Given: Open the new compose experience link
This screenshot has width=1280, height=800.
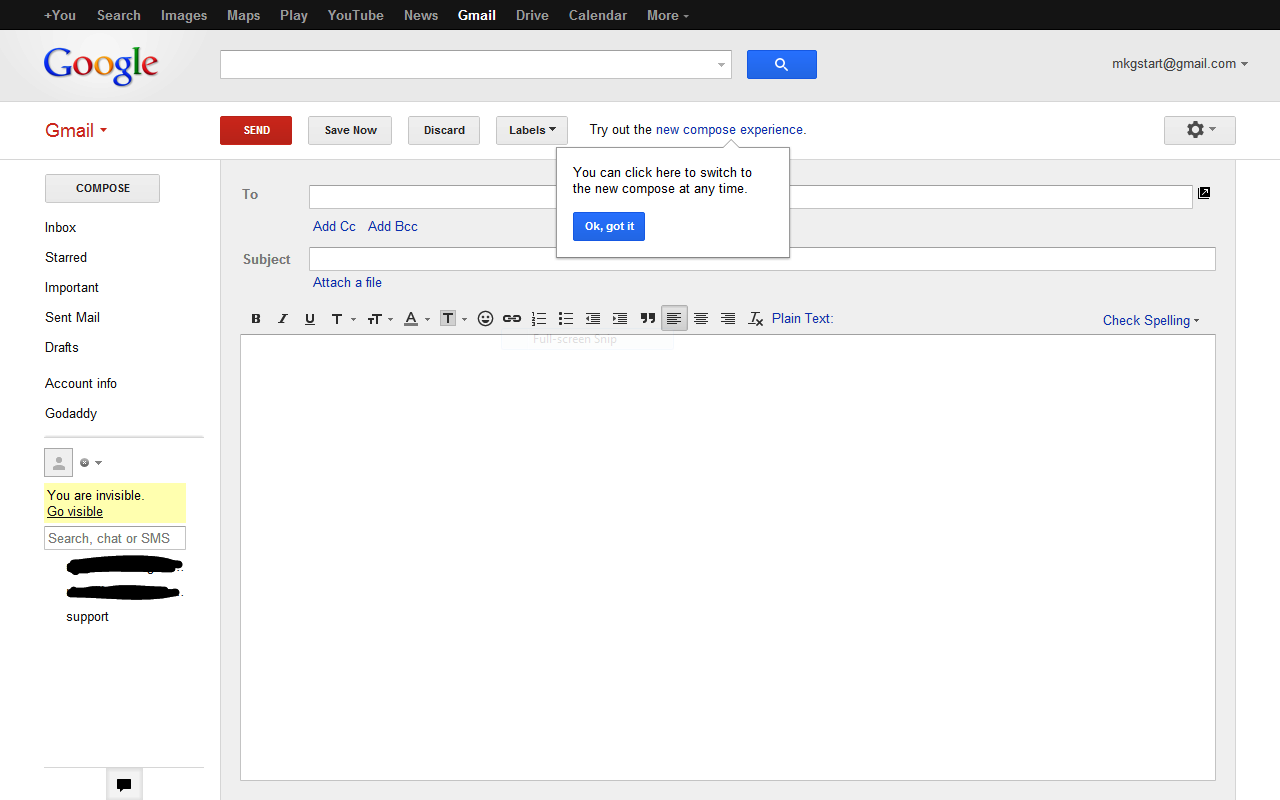Looking at the screenshot, I should pyautogui.click(x=729, y=130).
